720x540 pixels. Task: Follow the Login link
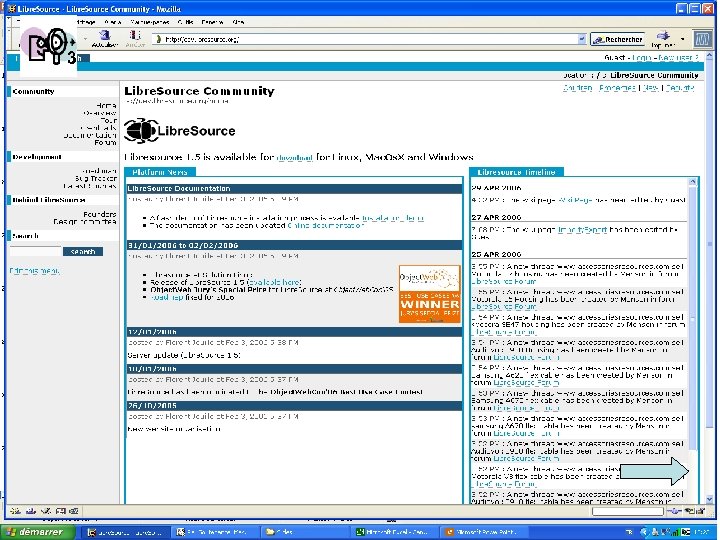[x=642, y=57]
